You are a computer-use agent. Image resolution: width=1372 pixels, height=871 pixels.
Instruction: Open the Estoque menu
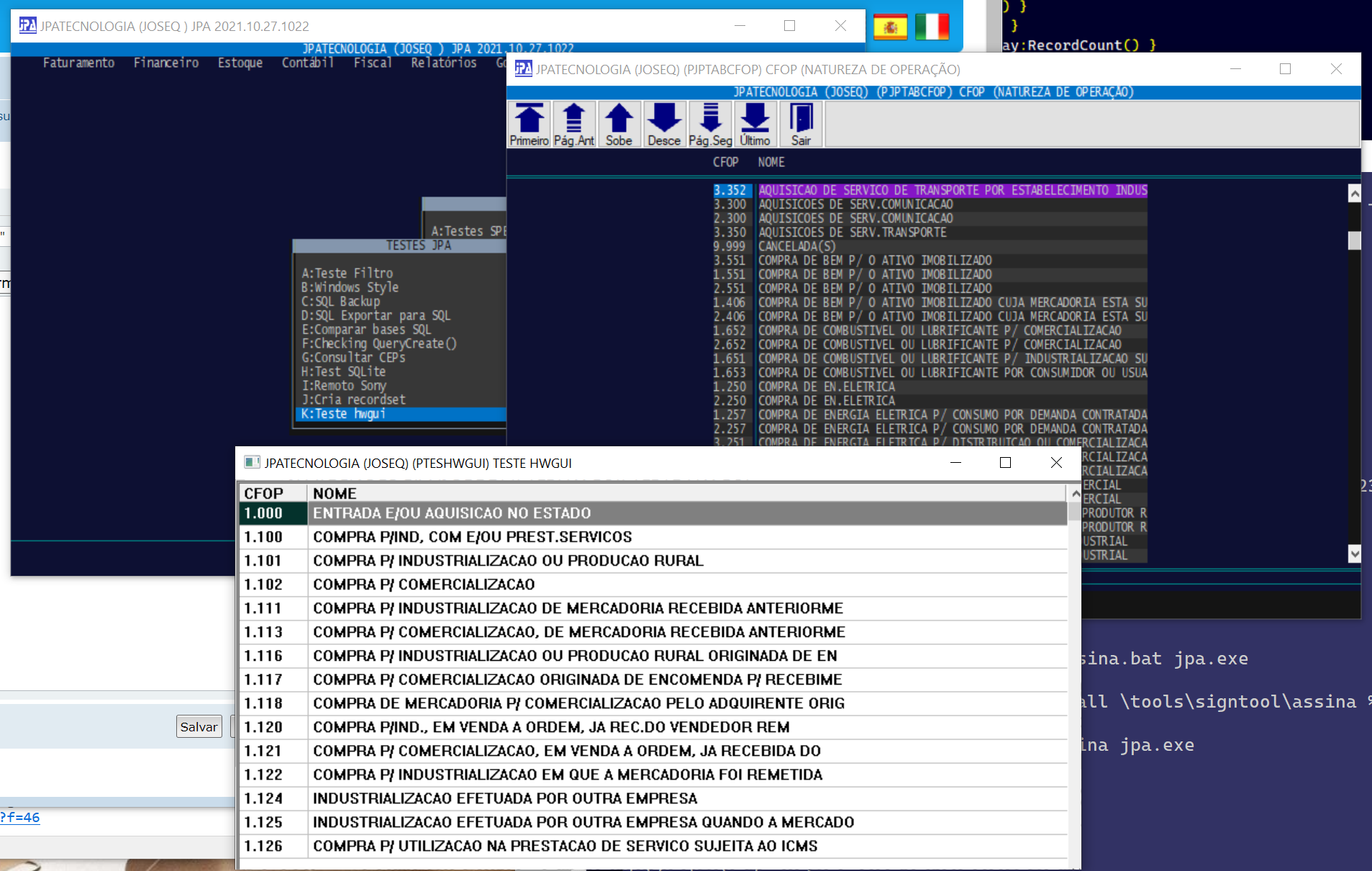pos(240,63)
